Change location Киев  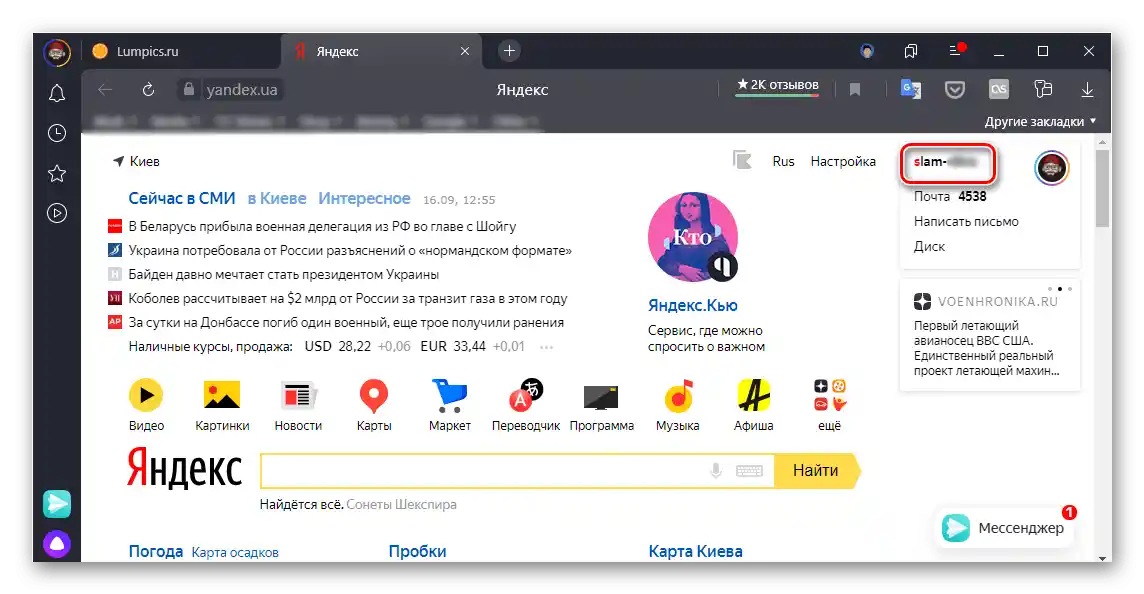point(136,161)
